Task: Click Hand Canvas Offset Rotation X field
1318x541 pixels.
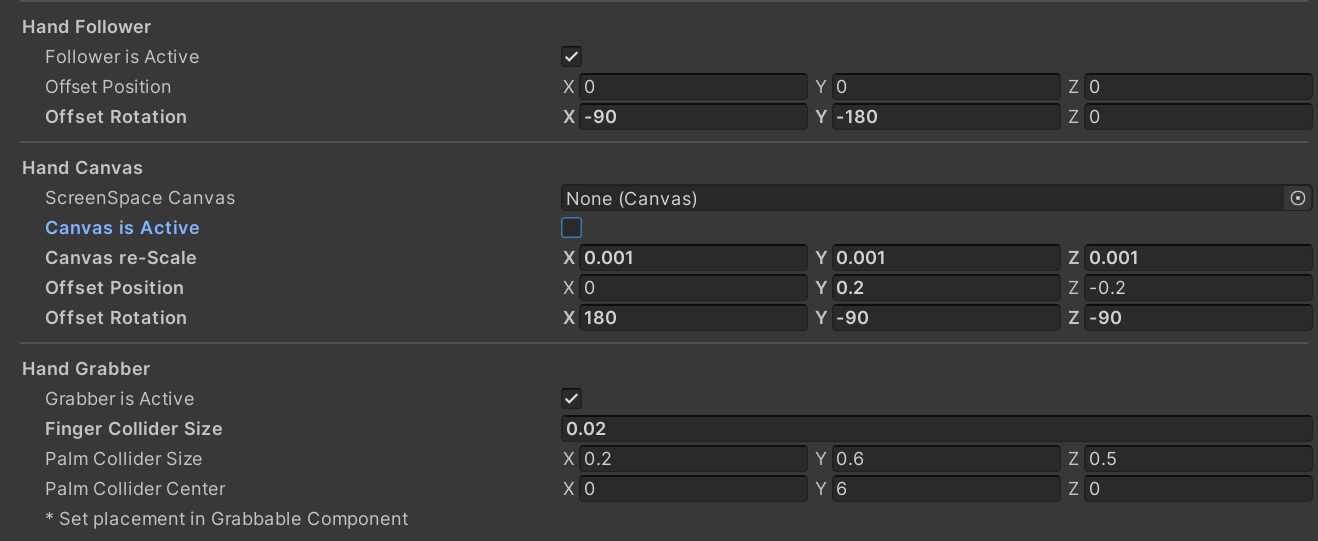Action: tap(692, 318)
